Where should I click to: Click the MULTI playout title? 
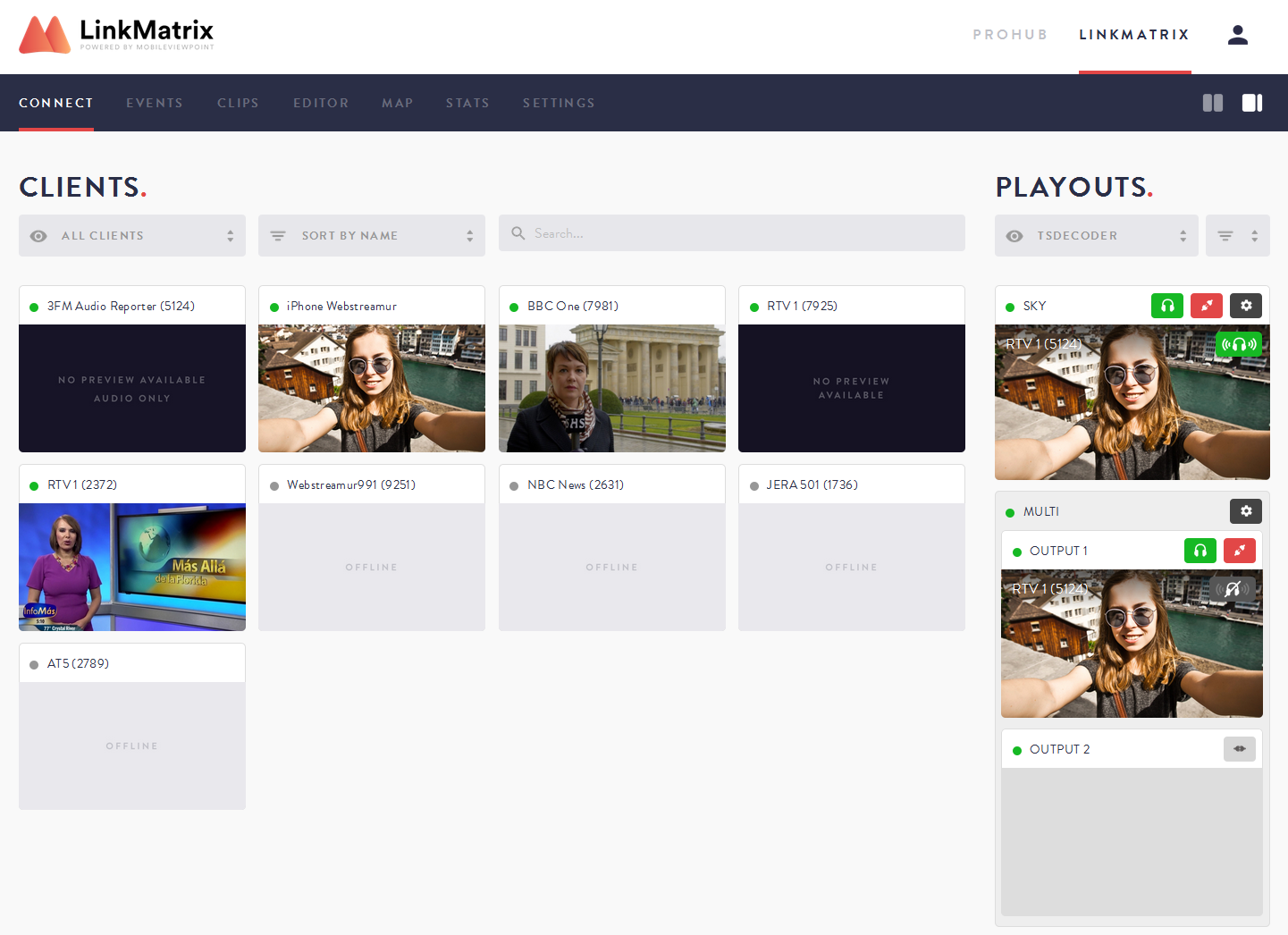click(1041, 511)
